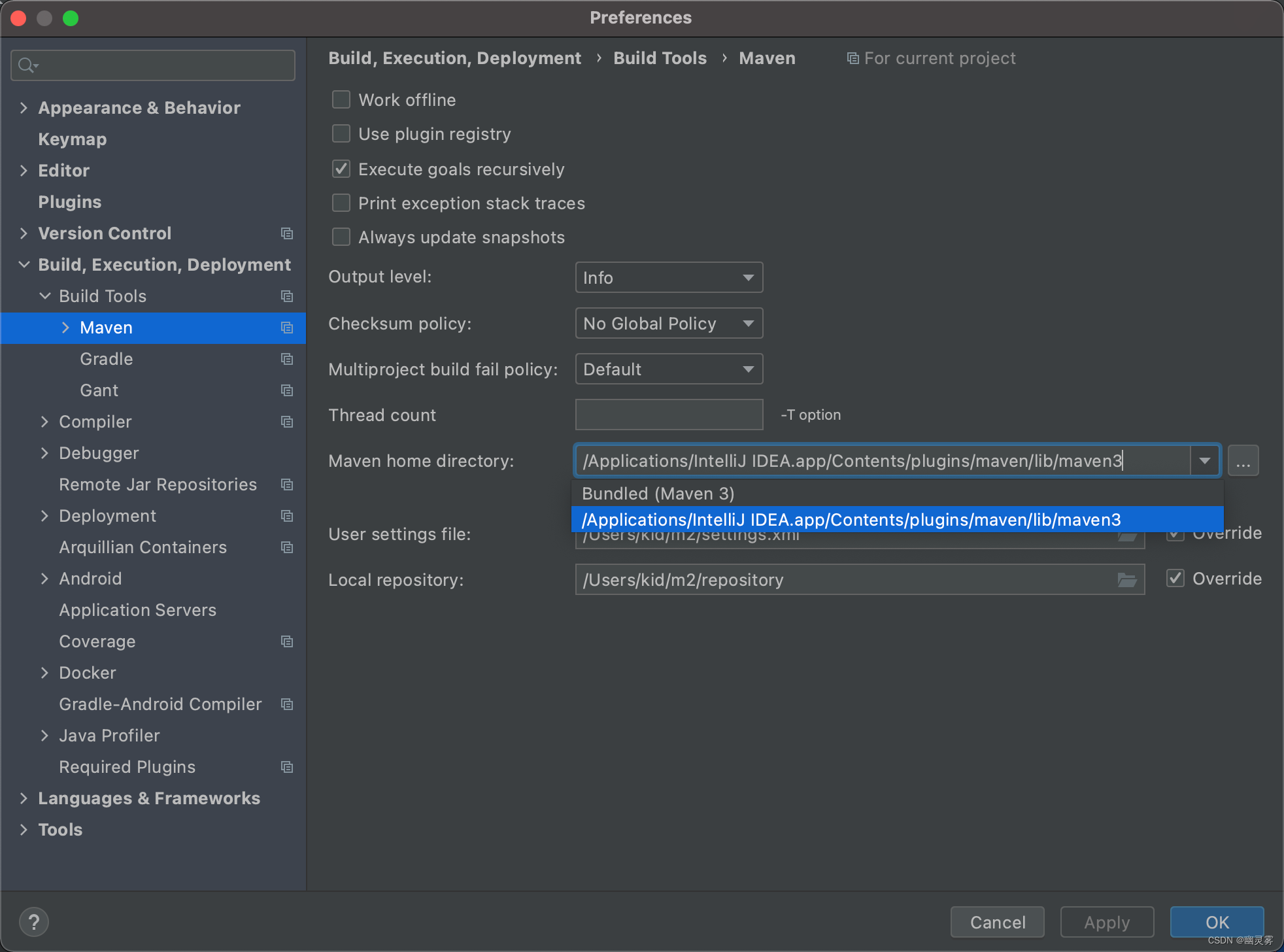Open Application Servers settings

pos(138,610)
